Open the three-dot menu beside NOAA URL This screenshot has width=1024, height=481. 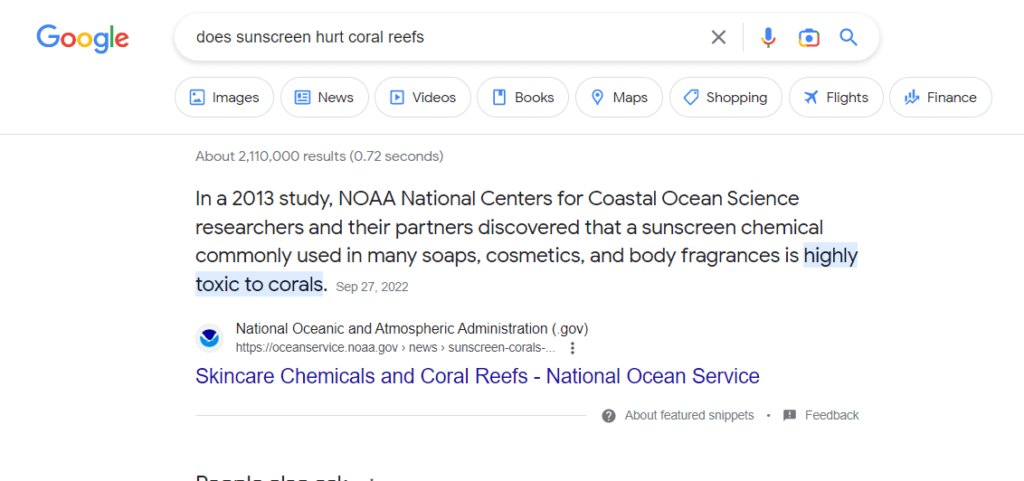(573, 348)
